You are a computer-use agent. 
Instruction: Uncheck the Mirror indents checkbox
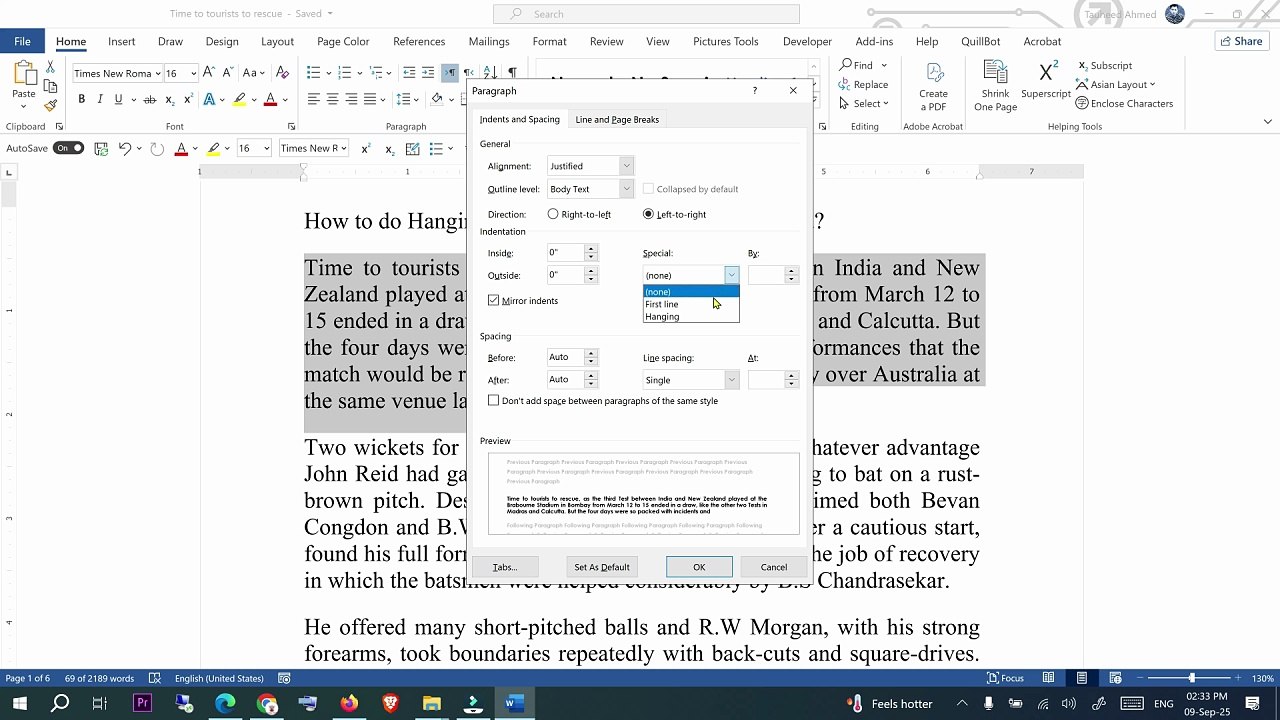(493, 300)
